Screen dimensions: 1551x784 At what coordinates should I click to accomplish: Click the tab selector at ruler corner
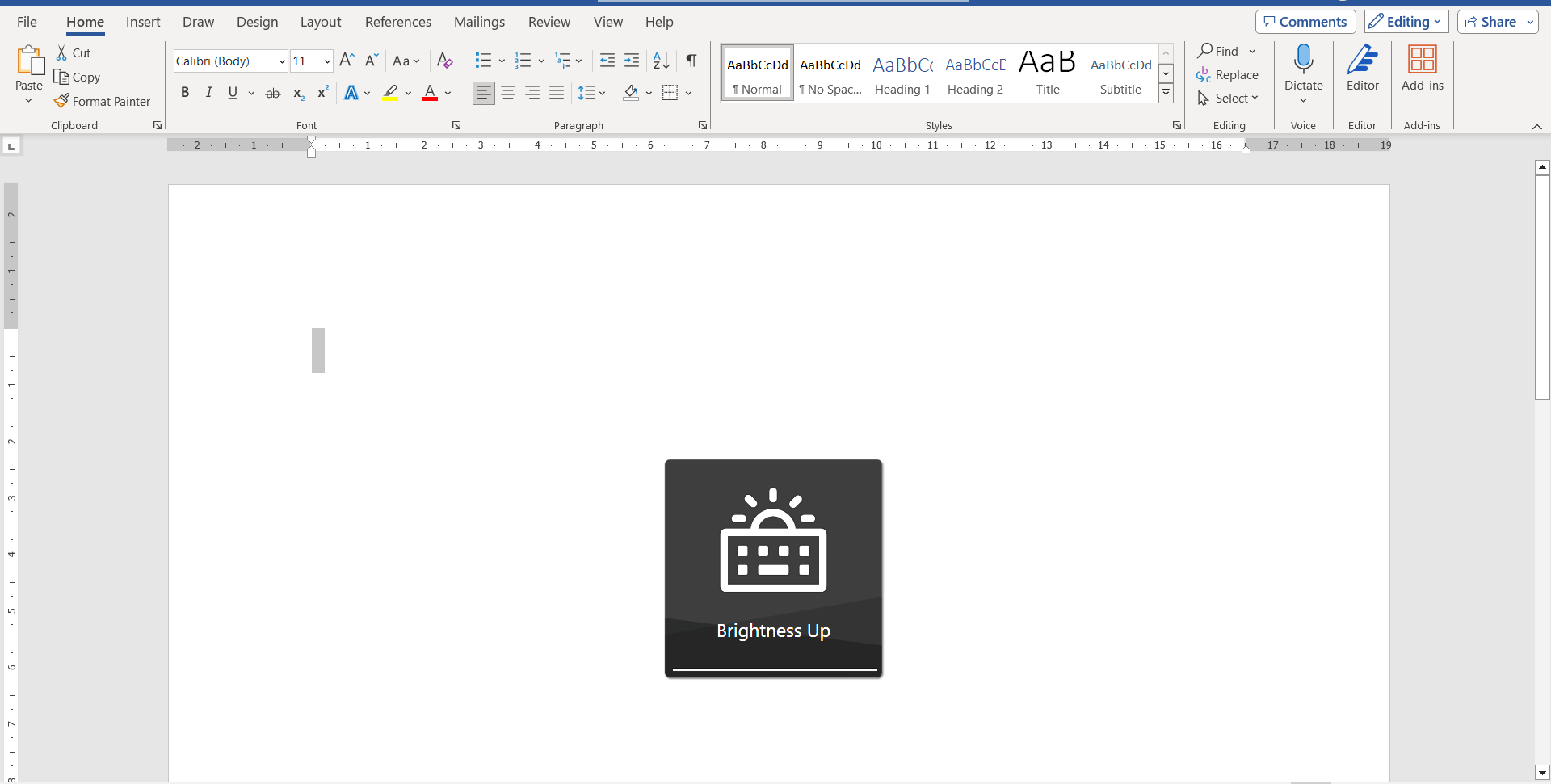[11, 146]
